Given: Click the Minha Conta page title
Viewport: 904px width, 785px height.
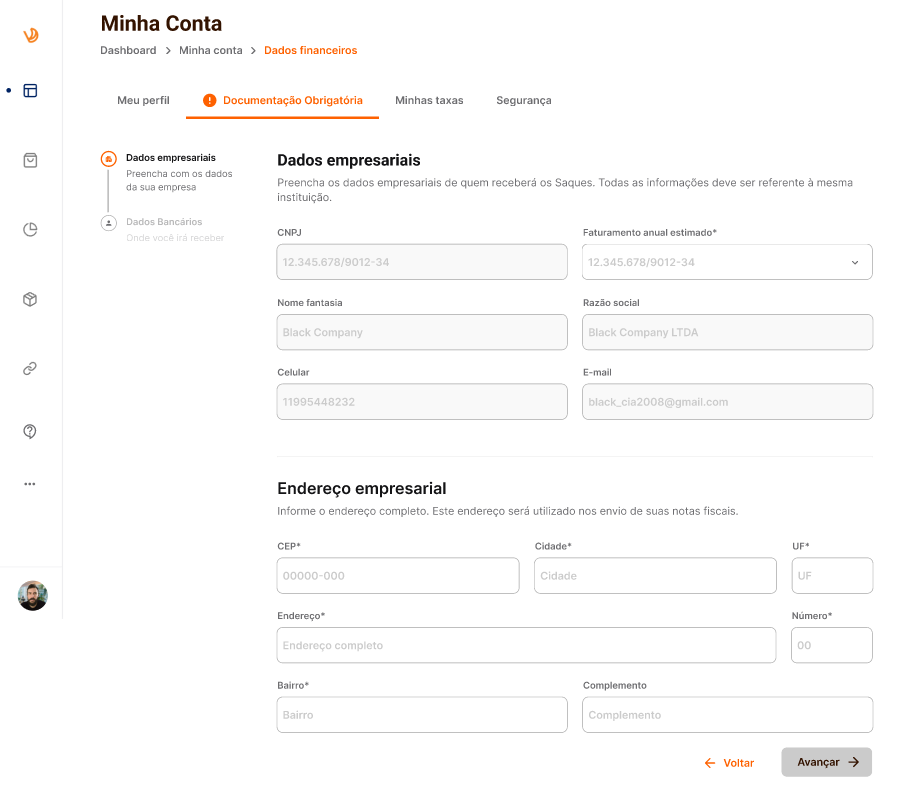Looking at the screenshot, I should [x=161, y=24].
